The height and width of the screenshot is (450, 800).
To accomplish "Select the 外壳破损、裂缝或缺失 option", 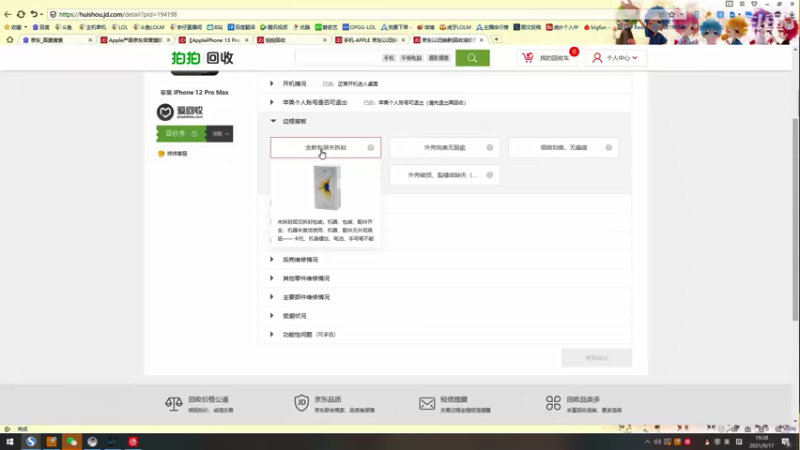I will pyautogui.click(x=445, y=175).
